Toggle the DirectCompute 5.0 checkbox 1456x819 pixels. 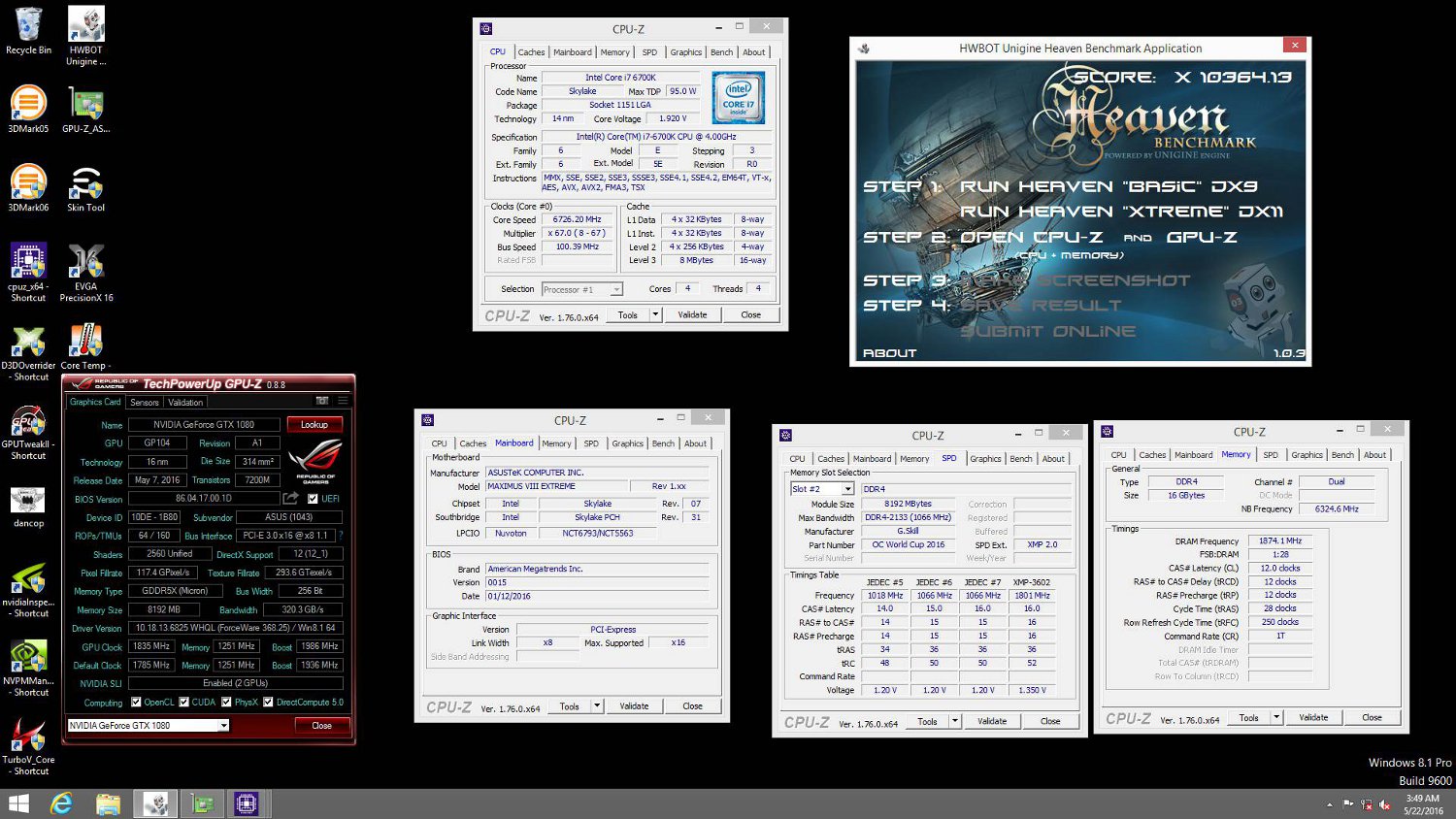(268, 702)
